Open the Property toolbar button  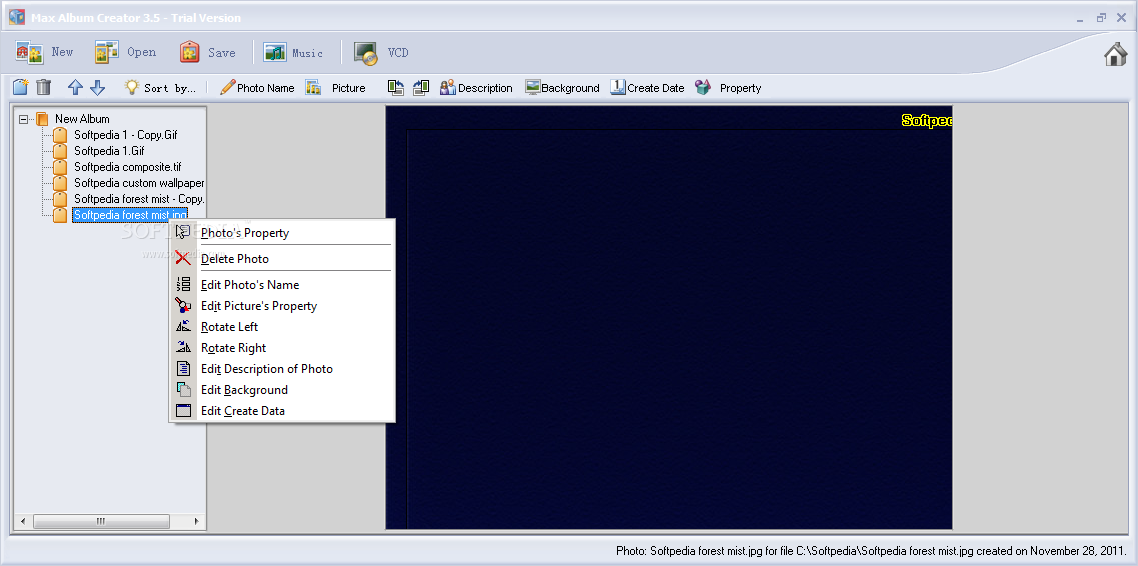(x=728, y=88)
